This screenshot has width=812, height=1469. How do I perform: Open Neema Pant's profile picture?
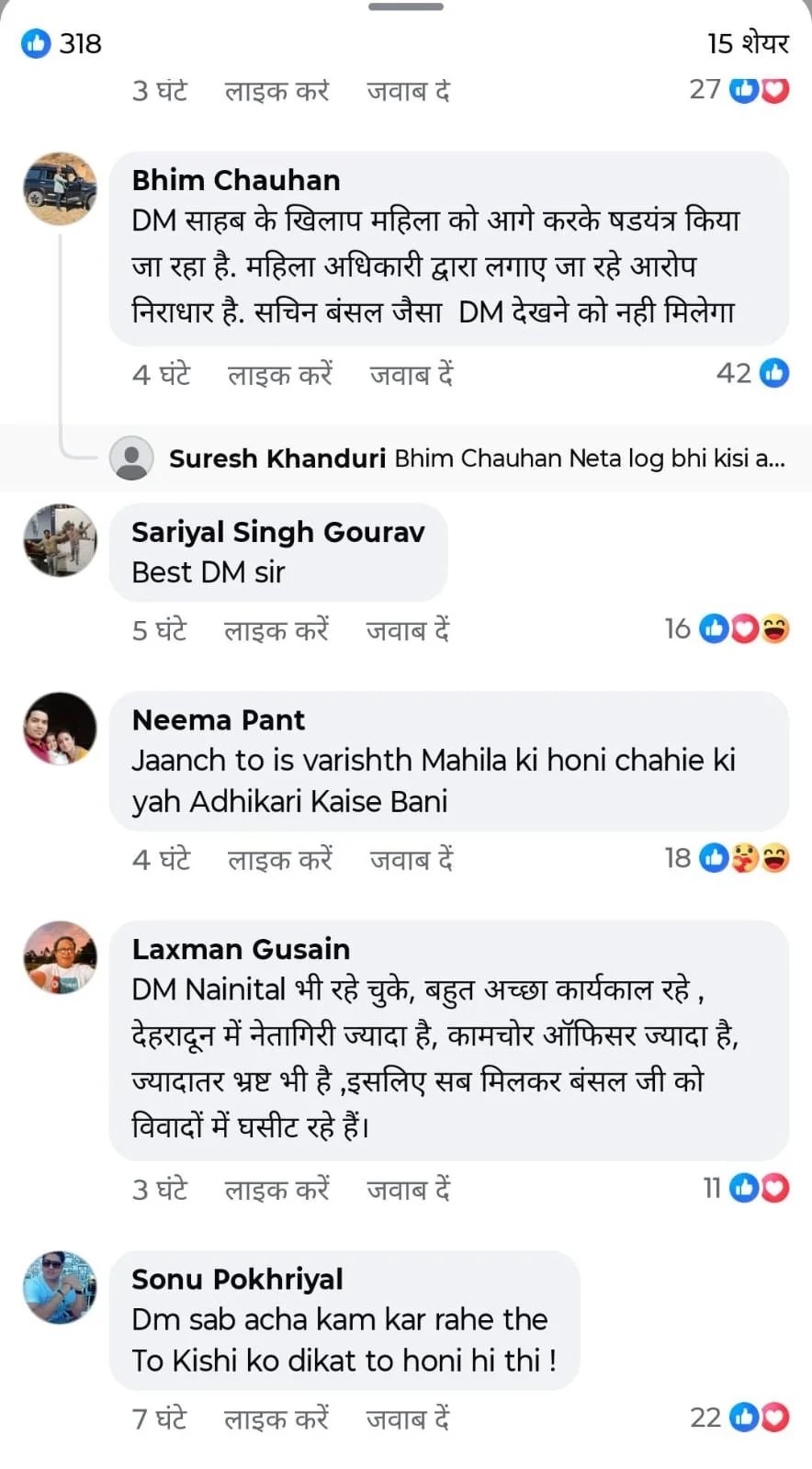(x=60, y=729)
